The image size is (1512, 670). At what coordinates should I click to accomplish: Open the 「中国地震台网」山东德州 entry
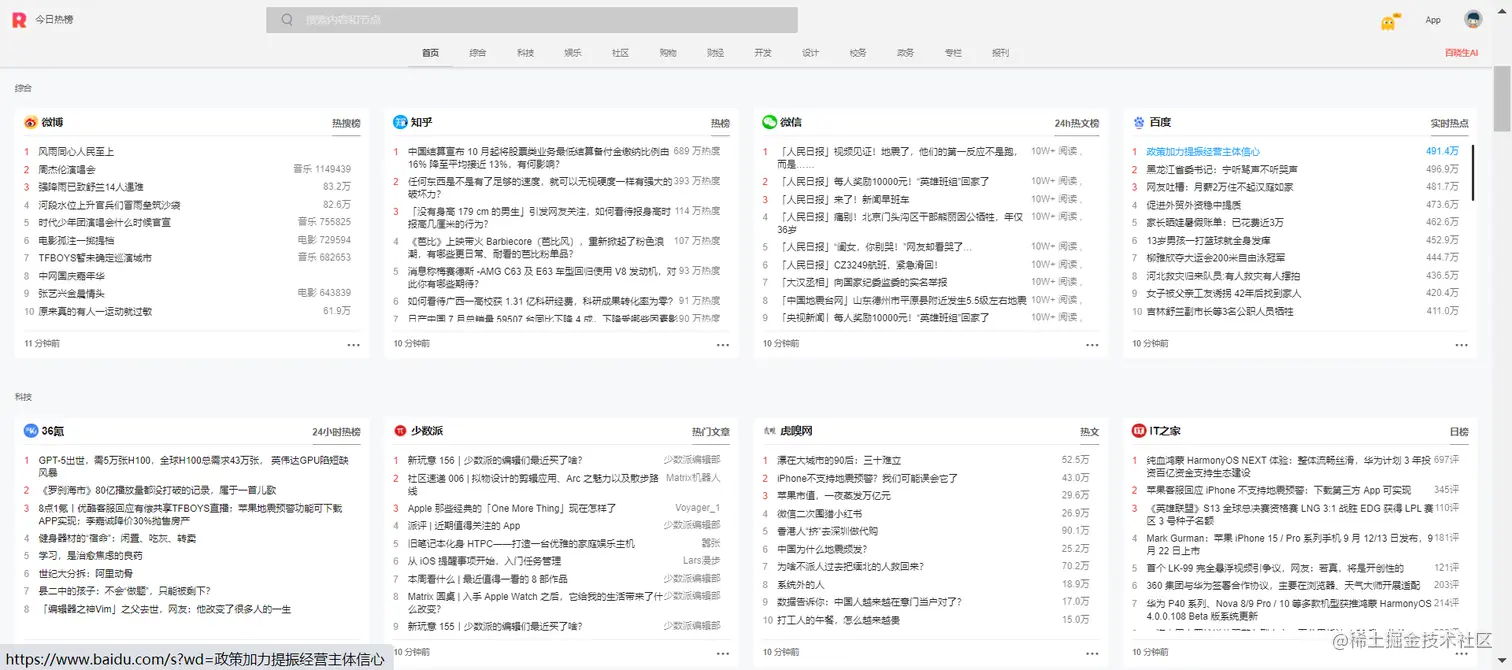click(x=901, y=299)
